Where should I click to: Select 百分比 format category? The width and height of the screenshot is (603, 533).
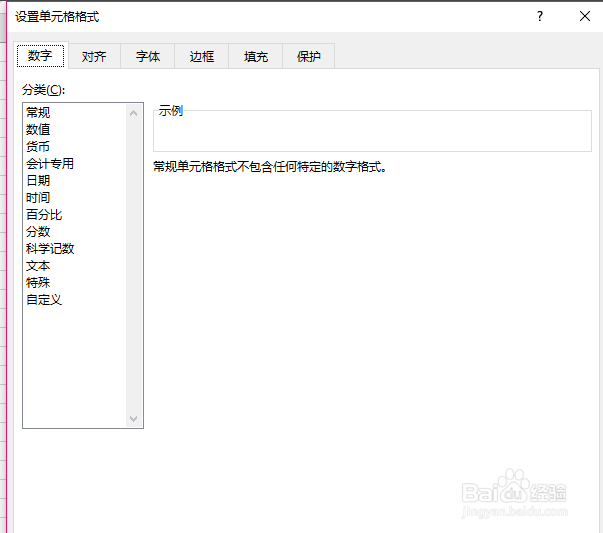[x=44, y=215]
